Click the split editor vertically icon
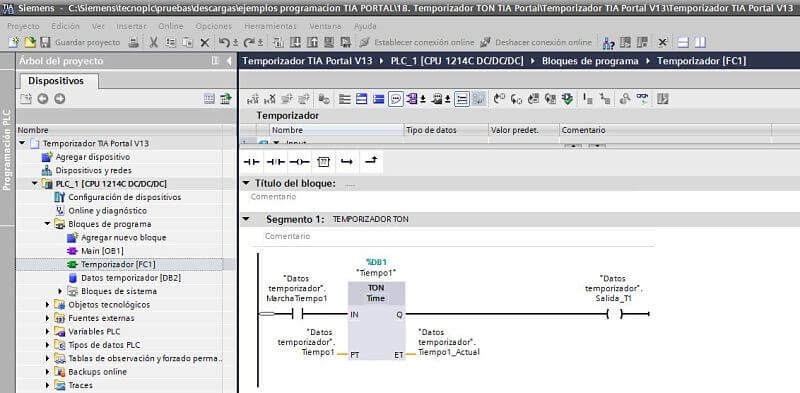800x393 pixels. (x=700, y=42)
